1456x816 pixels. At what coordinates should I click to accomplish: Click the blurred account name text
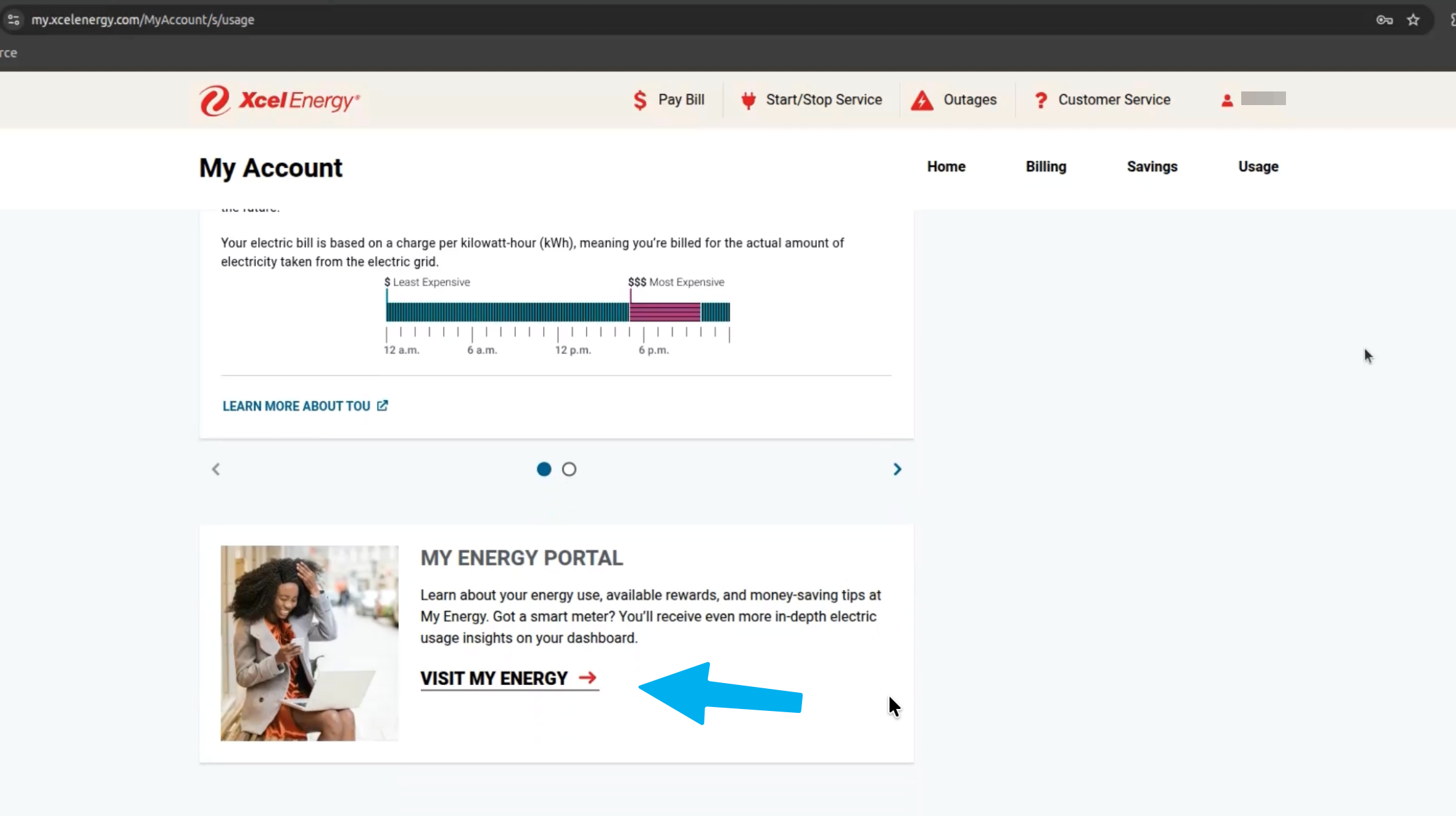tap(1263, 99)
